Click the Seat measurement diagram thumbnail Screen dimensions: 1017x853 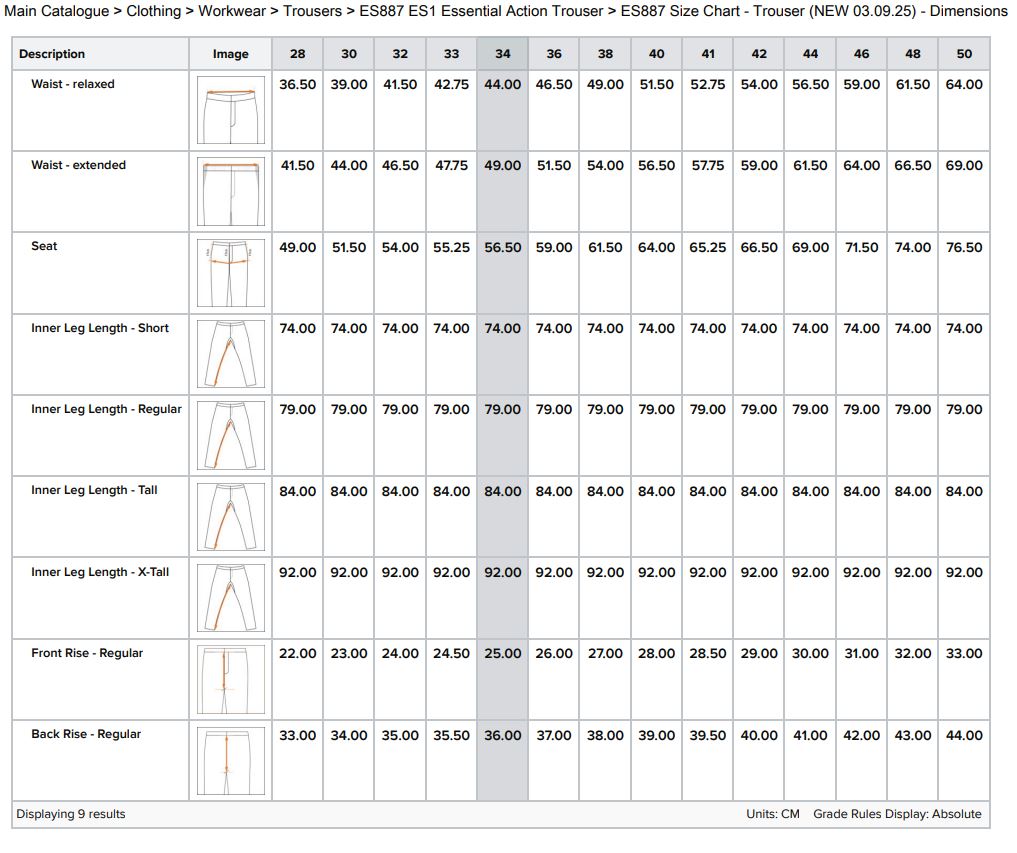click(230, 273)
